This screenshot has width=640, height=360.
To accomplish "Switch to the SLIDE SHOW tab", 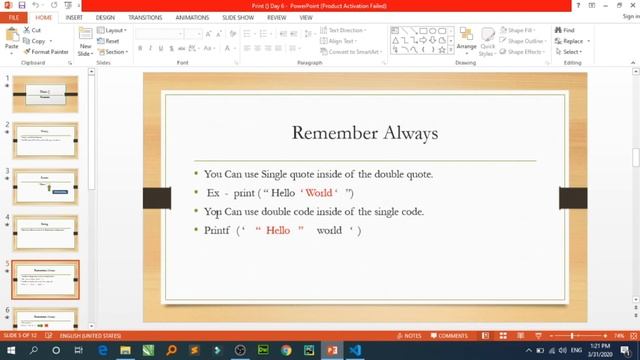I will [238, 18].
